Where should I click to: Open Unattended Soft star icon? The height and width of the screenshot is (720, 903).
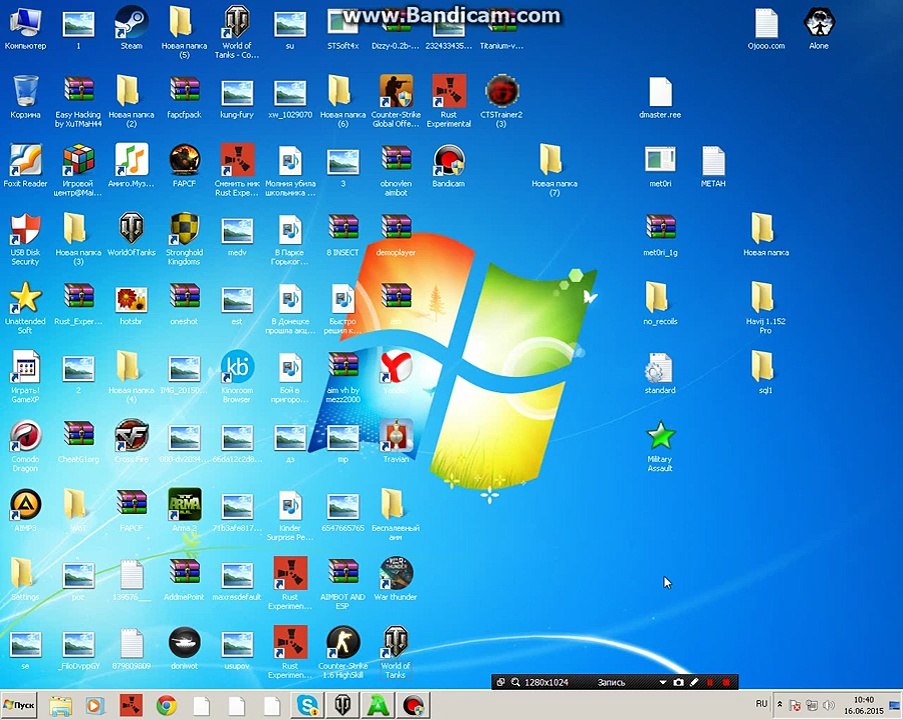[25, 308]
